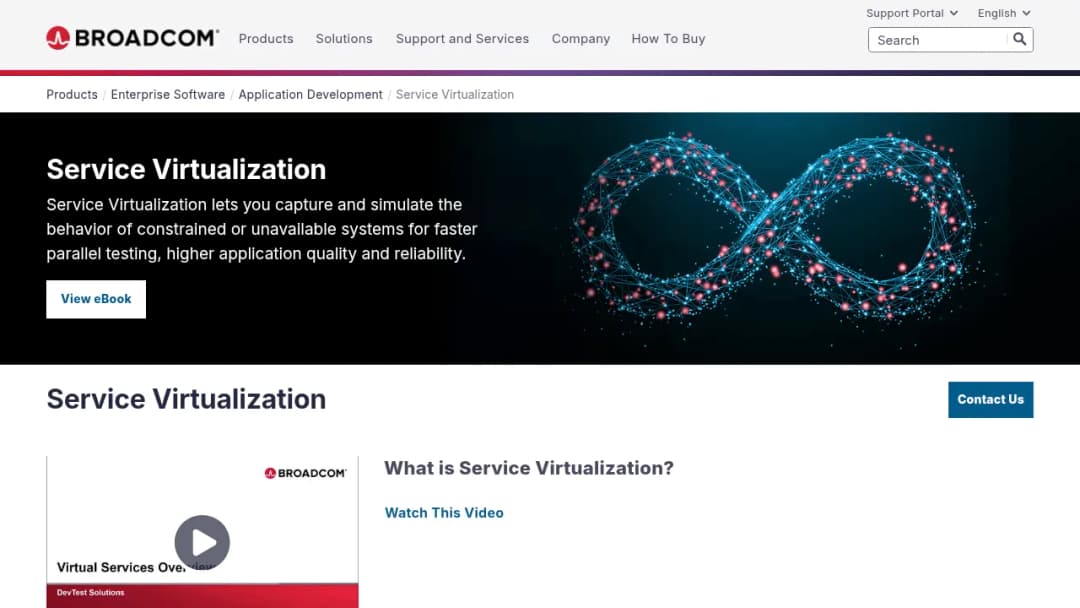Click the video thumbnail Broadcom logo
Image resolution: width=1080 pixels, height=608 pixels.
(x=305, y=473)
